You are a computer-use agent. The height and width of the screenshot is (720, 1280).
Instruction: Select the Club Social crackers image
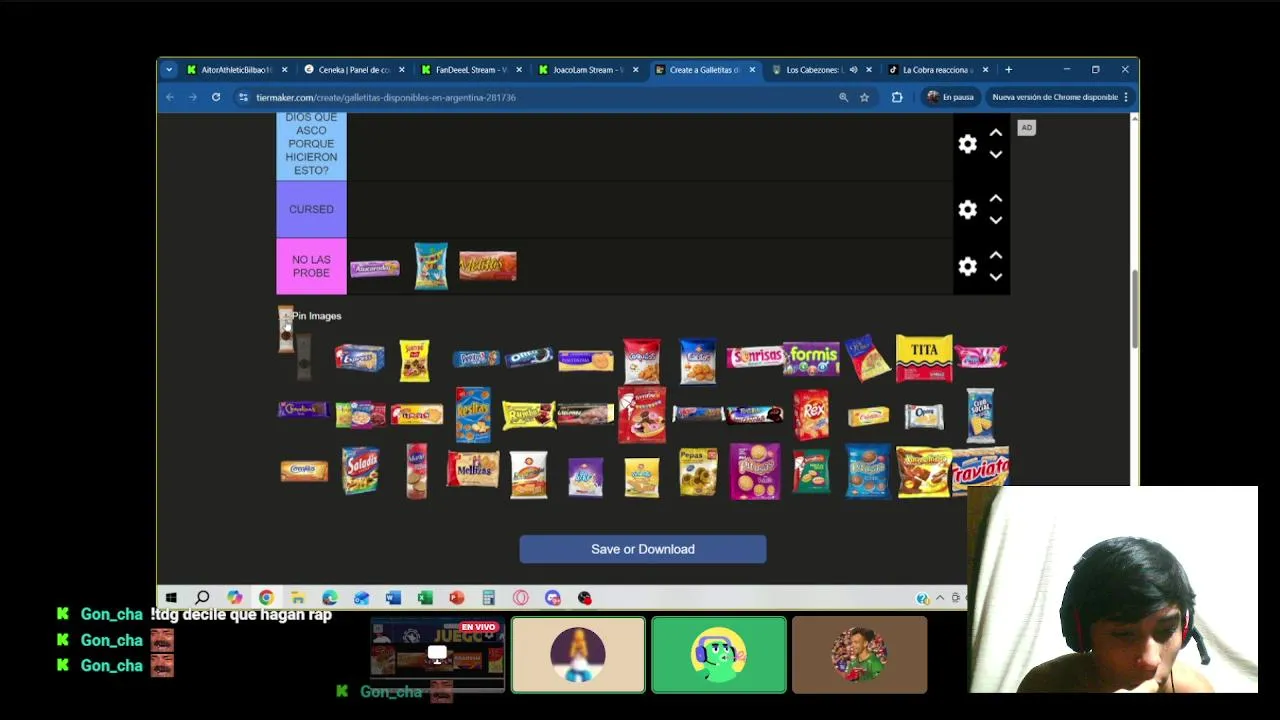[980, 414]
